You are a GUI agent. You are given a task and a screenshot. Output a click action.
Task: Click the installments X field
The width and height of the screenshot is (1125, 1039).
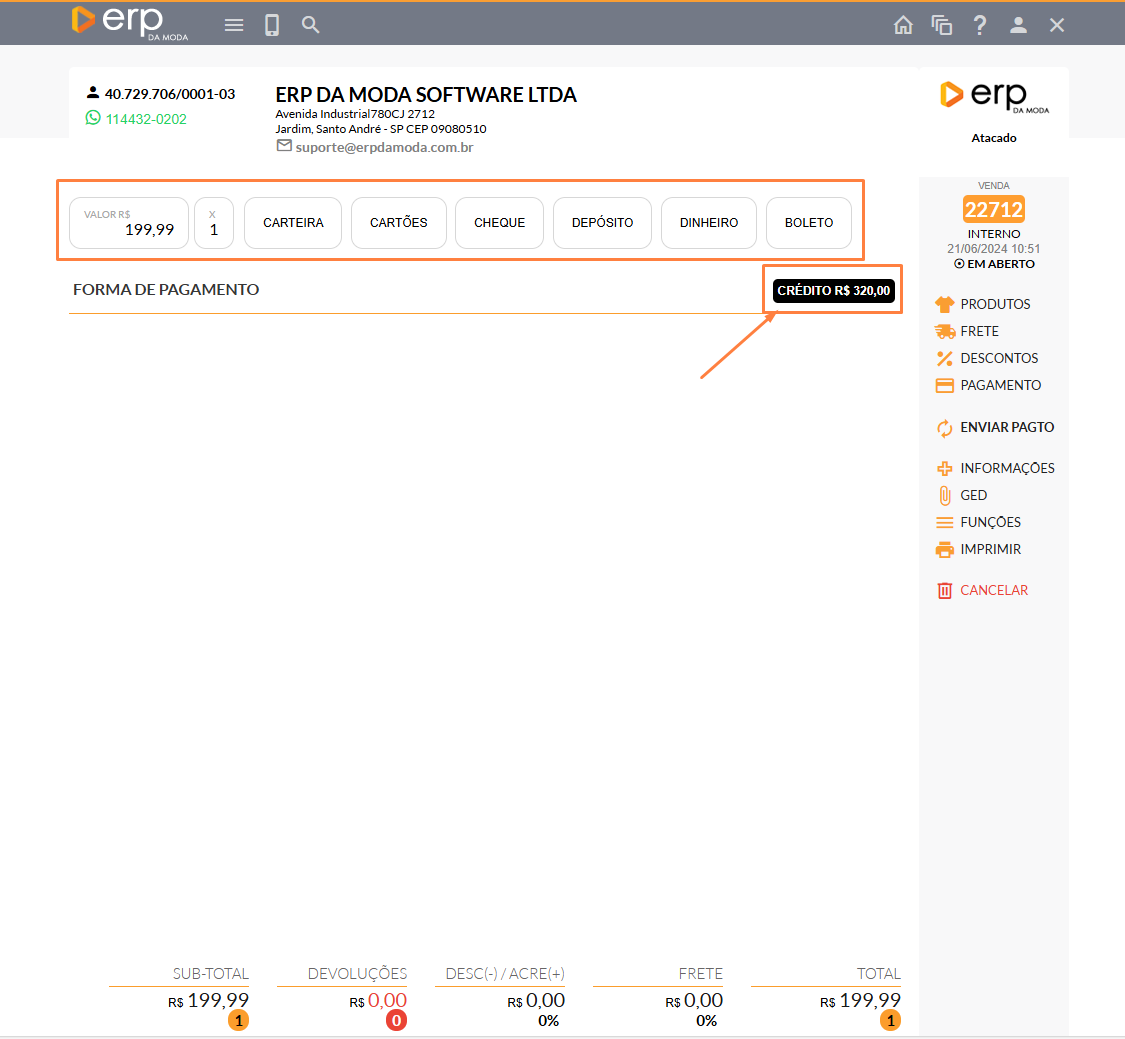(x=213, y=223)
